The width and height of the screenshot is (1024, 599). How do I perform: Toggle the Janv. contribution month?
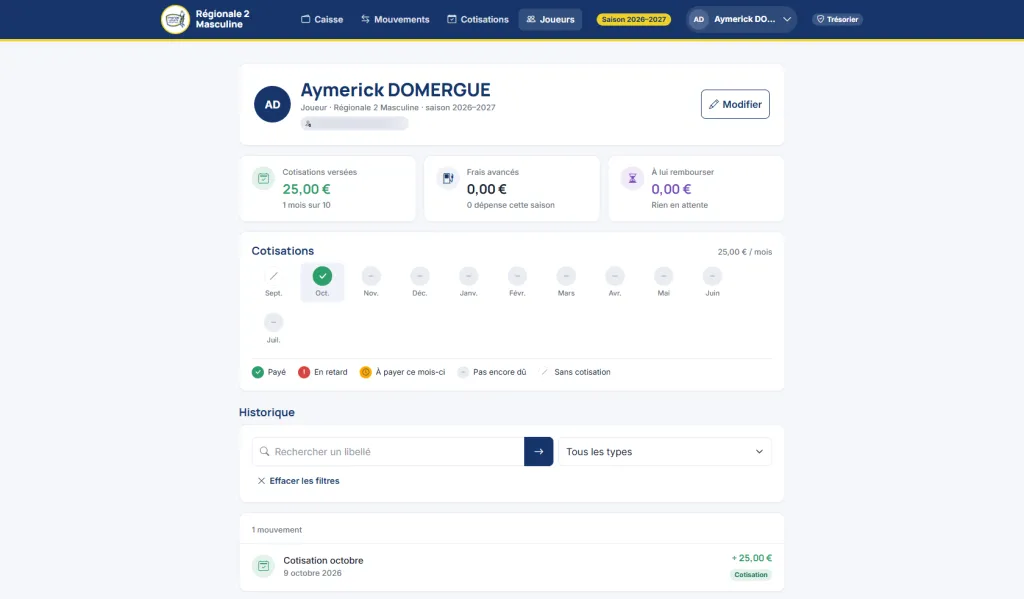(x=468, y=282)
